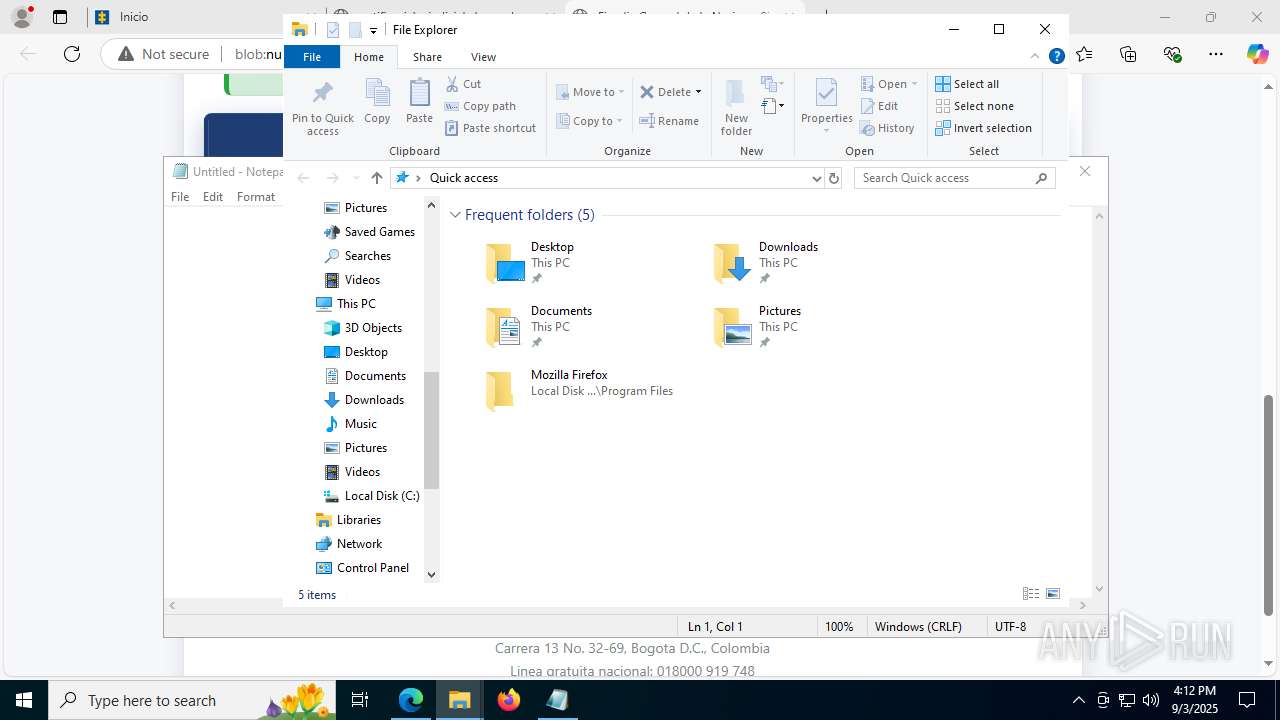Click the Copy ribbon button
This screenshot has width=1280, height=720.
(x=377, y=102)
